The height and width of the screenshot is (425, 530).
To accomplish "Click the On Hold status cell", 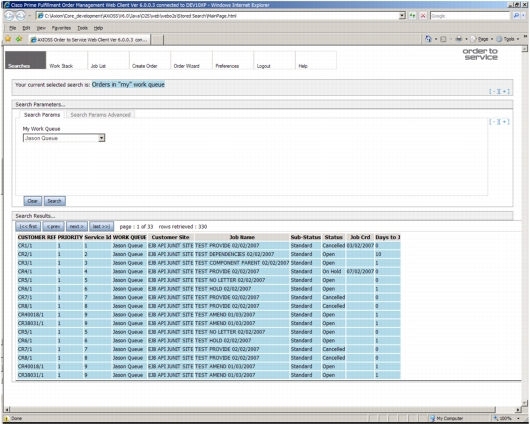I will [332, 271].
